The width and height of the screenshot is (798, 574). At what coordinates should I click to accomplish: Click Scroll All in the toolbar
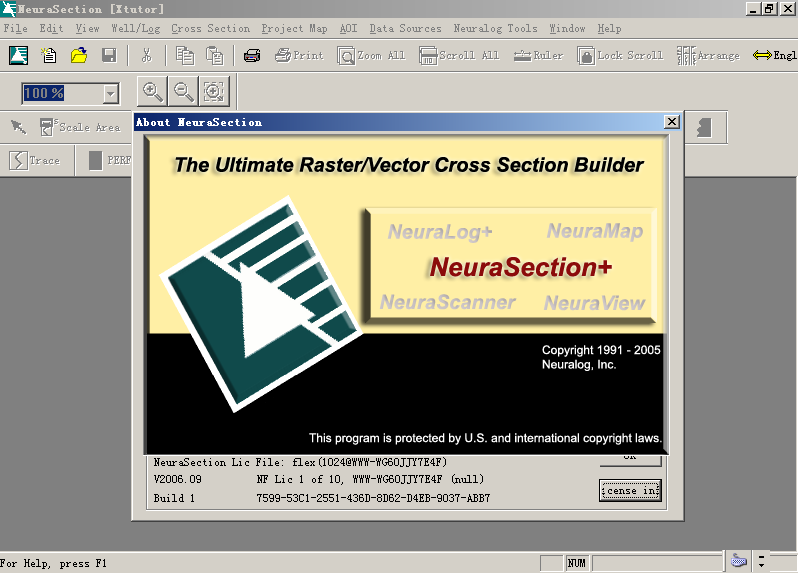tap(459, 55)
